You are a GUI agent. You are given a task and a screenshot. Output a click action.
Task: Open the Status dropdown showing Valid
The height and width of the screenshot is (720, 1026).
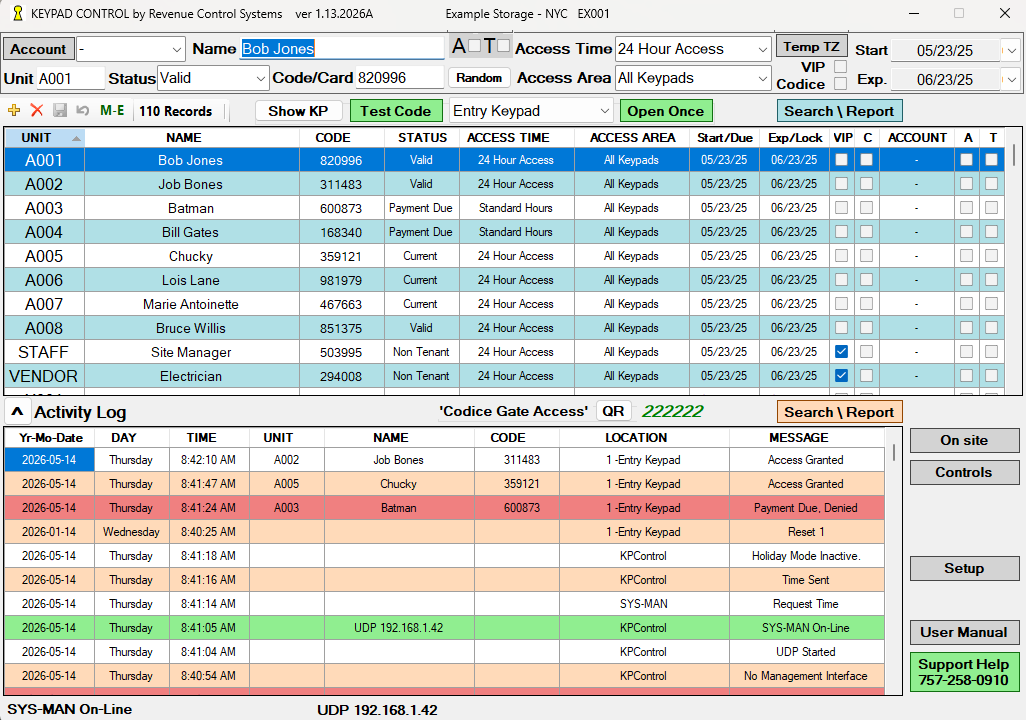(x=260, y=79)
